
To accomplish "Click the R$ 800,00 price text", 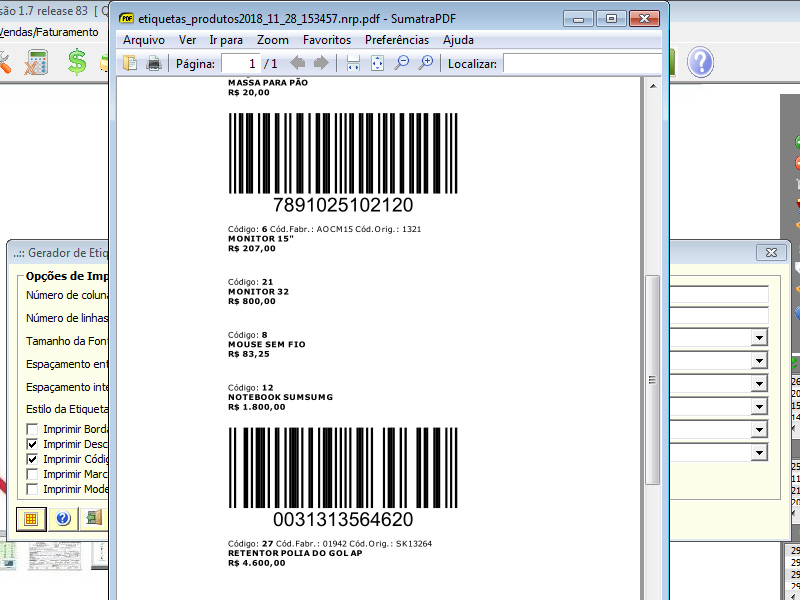I will pyautogui.click(x=252, y=302).
